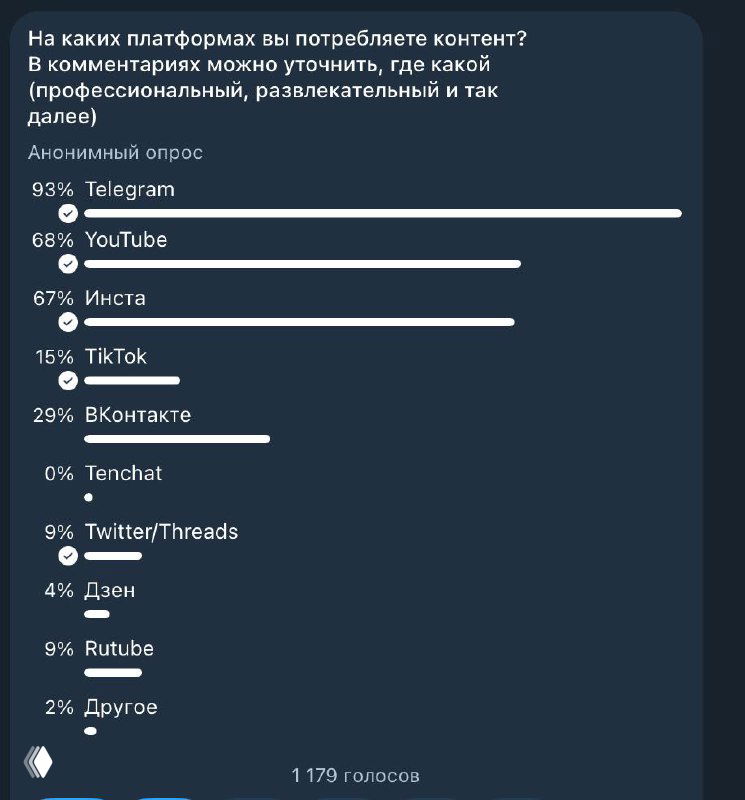Click Tenchat's zero-percent dot indicator
This screenshot has width=745, height=800.
point(90,496)
